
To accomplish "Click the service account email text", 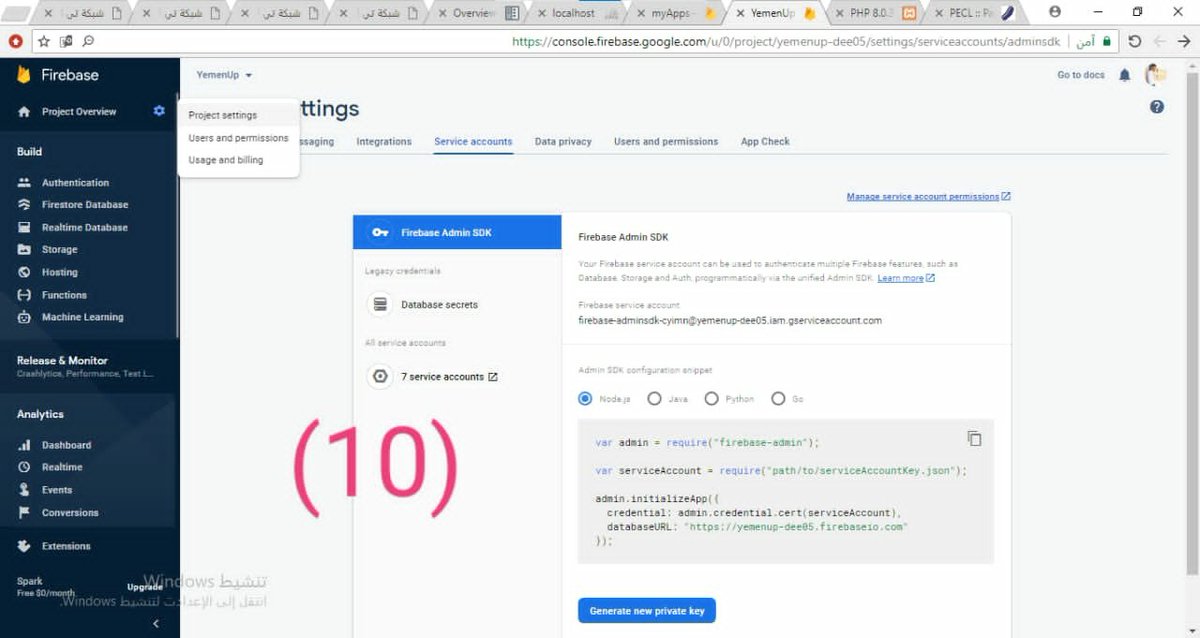I will (x=730, y=321).
